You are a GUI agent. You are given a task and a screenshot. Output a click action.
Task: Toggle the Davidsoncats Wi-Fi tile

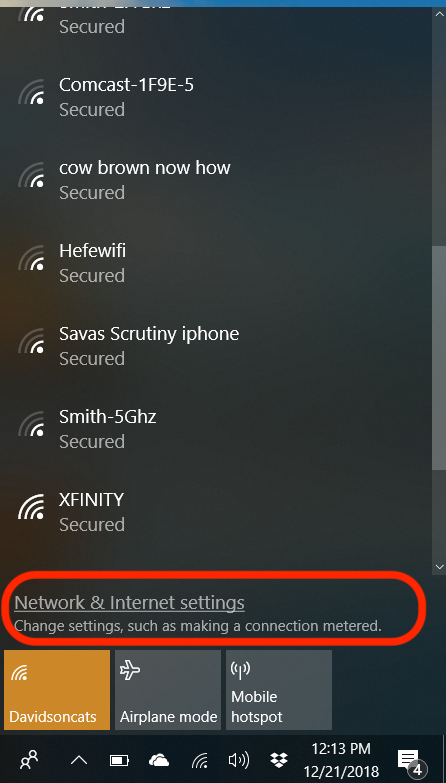(x=57, y=690)
